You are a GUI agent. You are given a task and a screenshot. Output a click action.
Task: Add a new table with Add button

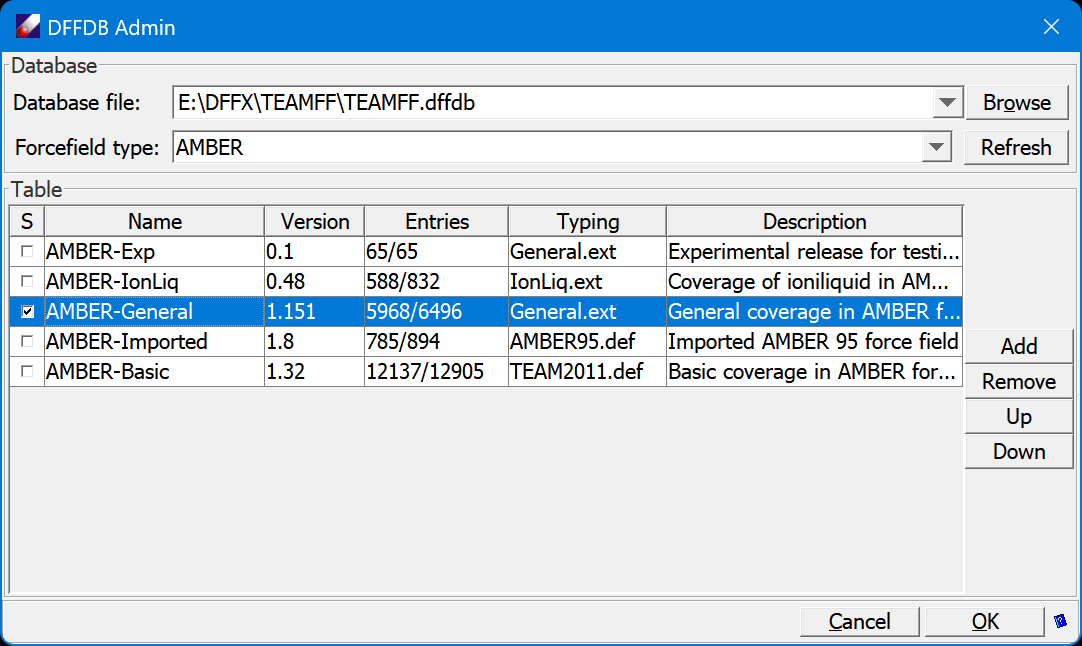coord(1018,346)
